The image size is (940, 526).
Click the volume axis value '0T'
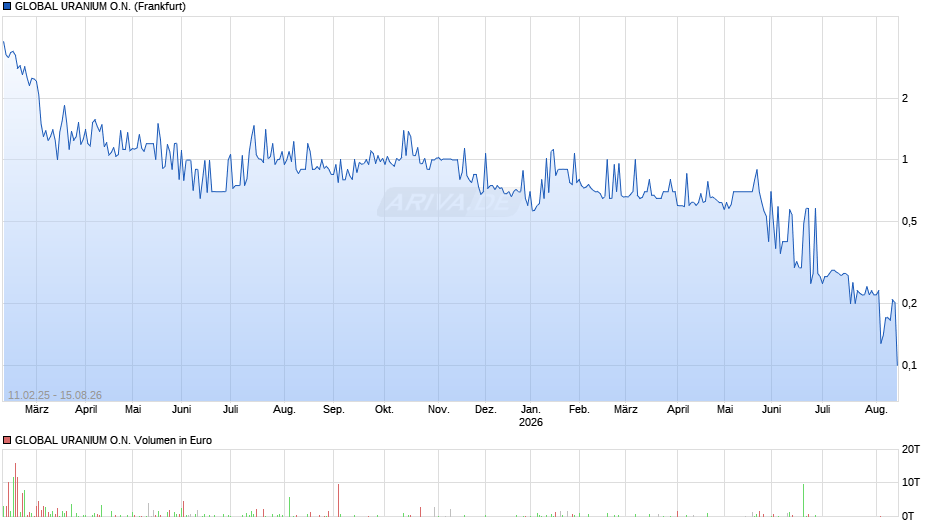pyautogui.click(x=908, y=516)
